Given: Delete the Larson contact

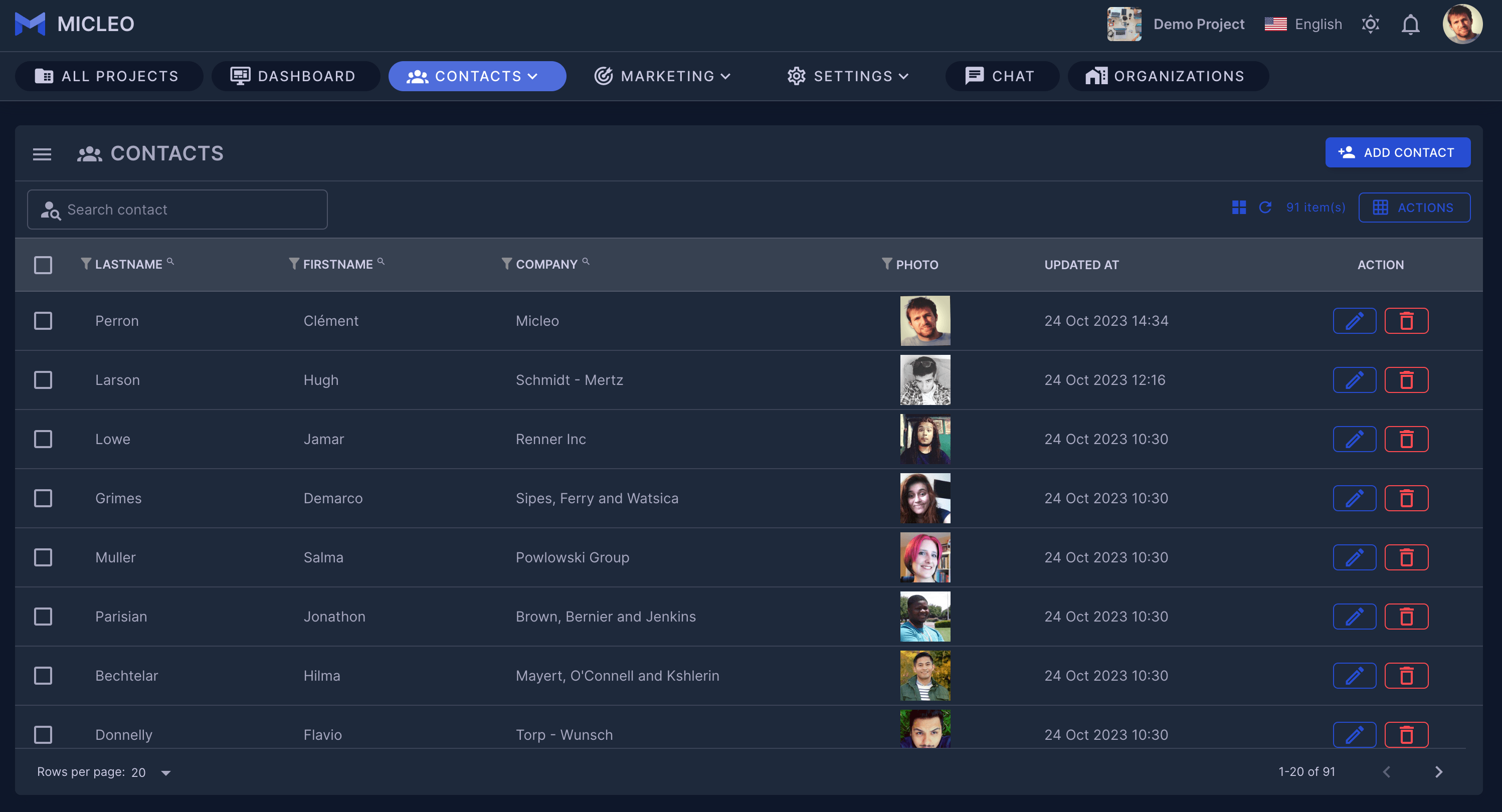Looking at the screenshot, I should click(1406, 380).
